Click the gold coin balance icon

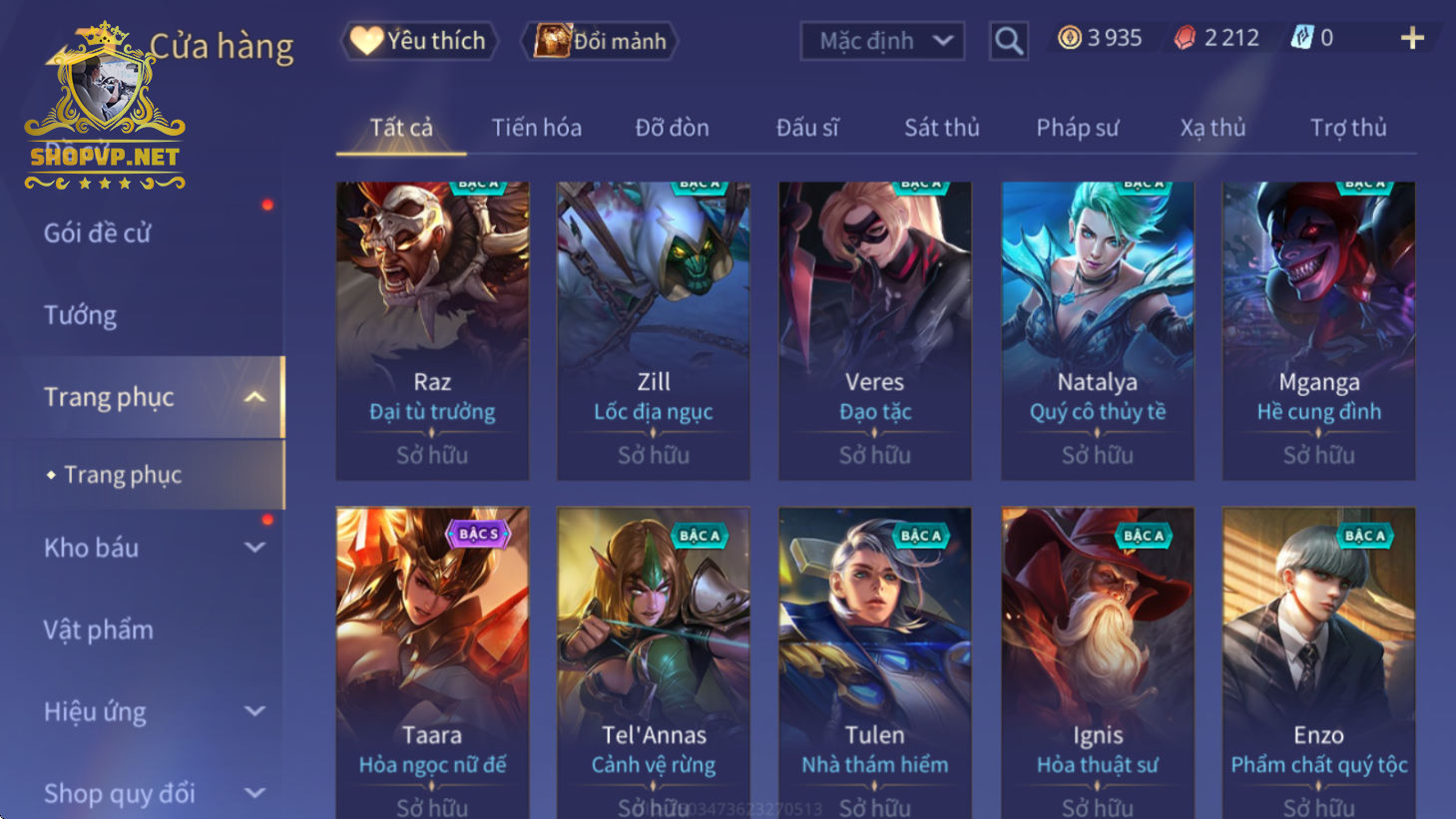tap(1070, 38)
